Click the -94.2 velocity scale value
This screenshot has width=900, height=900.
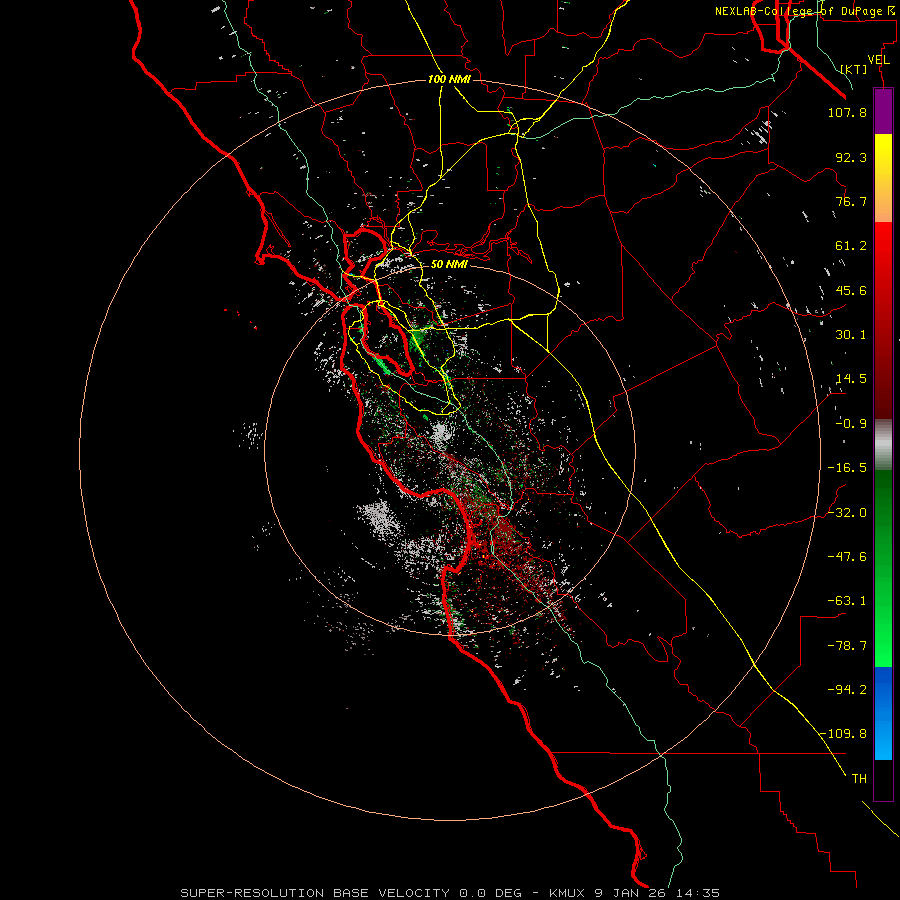[847, 690]
